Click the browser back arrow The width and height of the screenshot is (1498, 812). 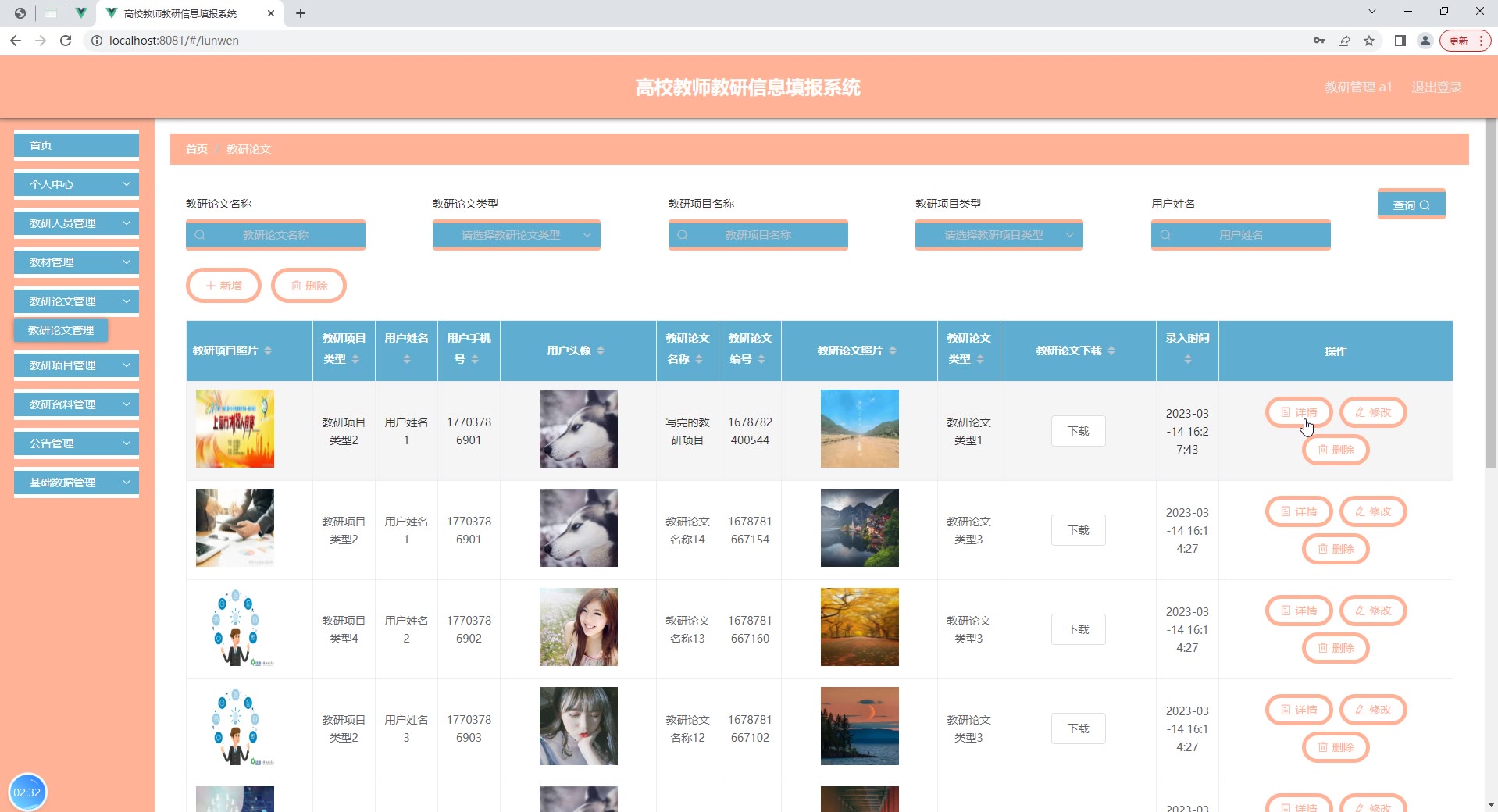click(x=16, y=41)
